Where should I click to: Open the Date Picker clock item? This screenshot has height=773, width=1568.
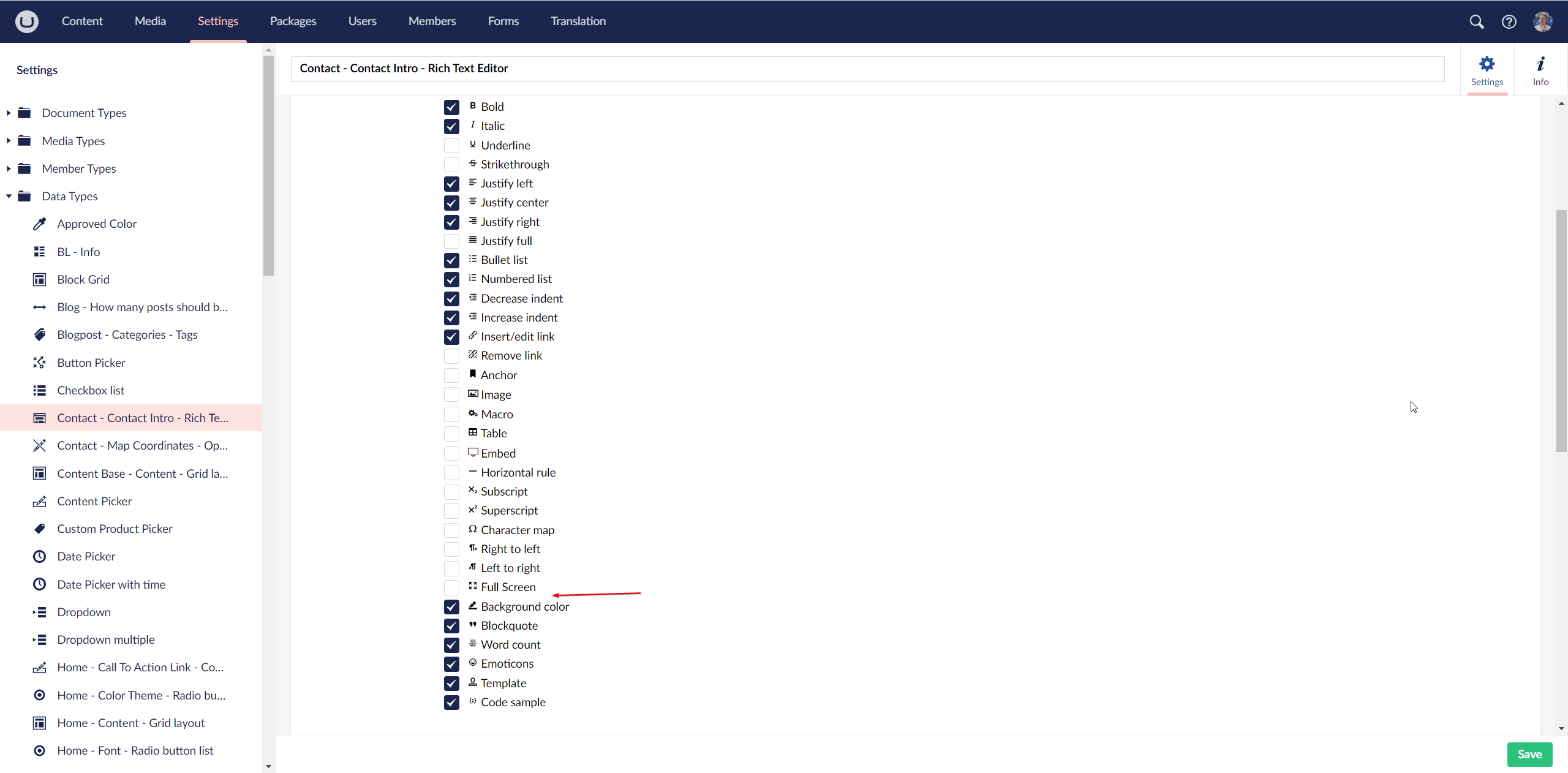click(x=86, y=556)
